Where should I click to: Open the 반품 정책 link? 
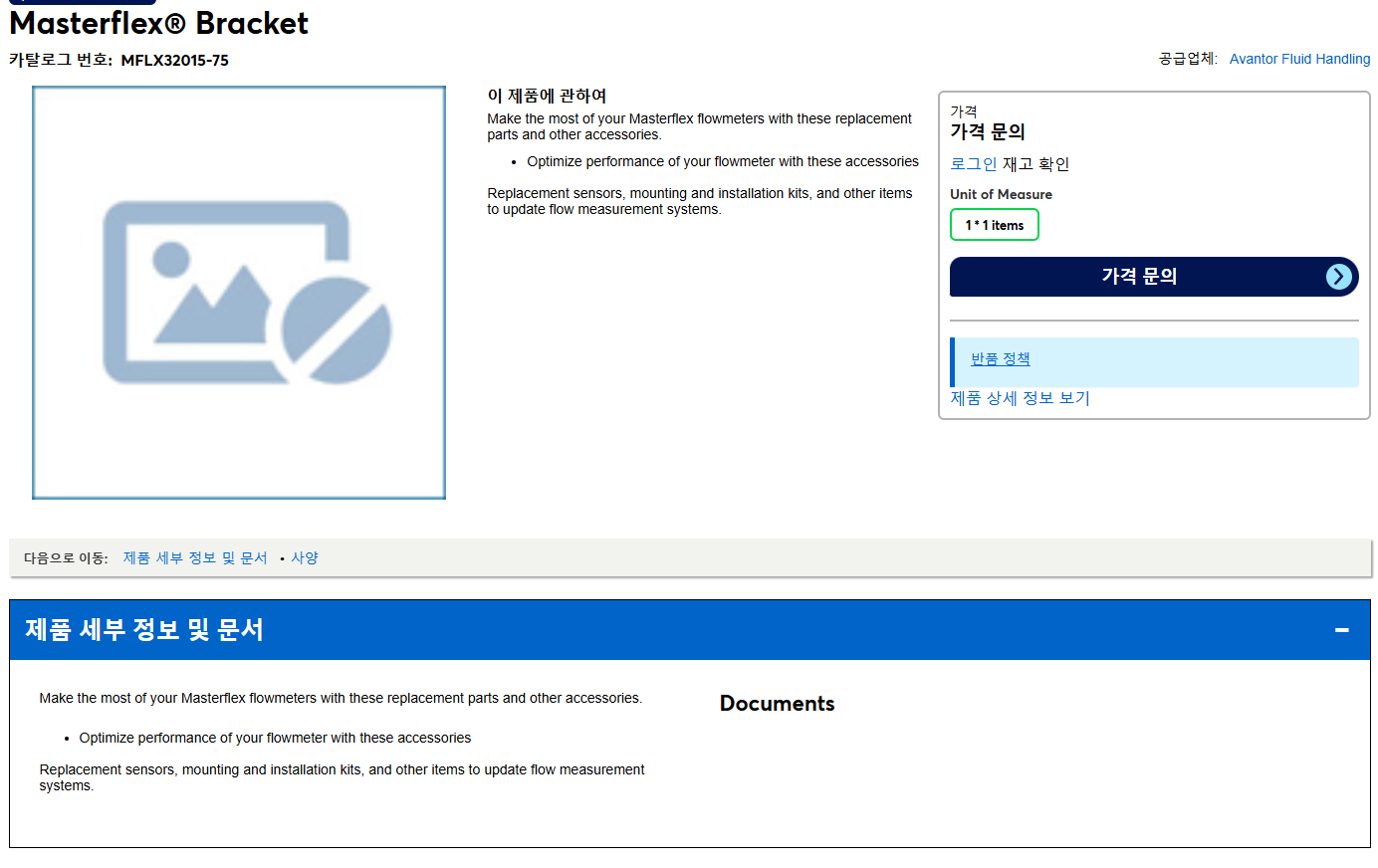click(1000, 358)
